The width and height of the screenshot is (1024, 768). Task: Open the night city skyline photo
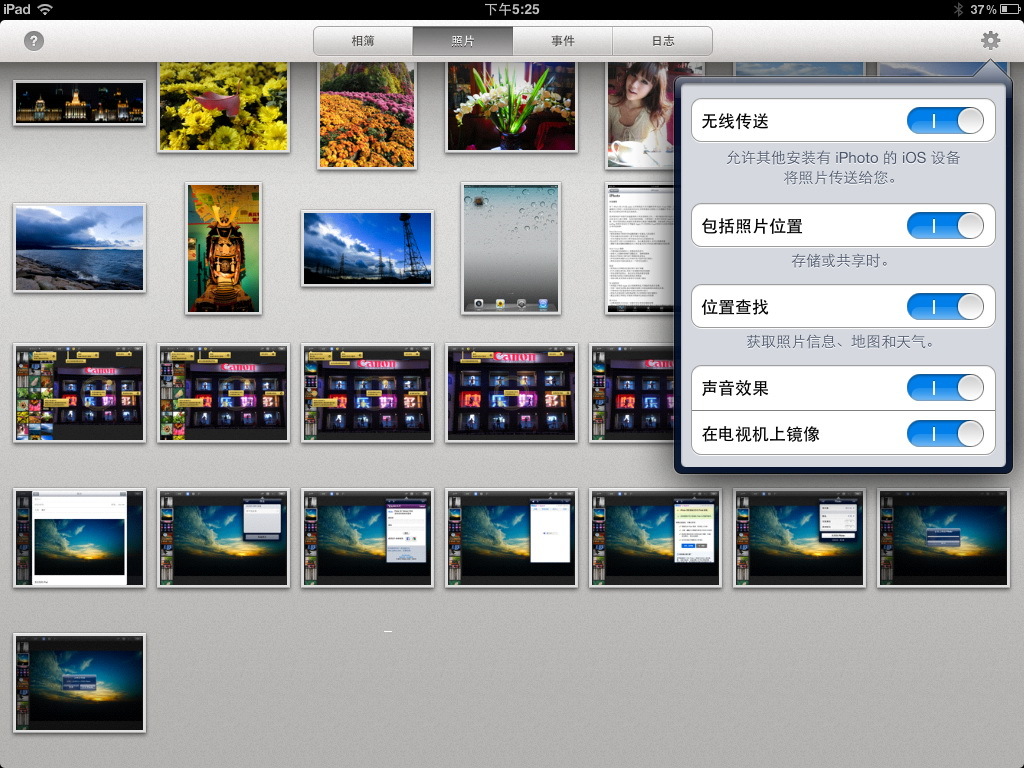point(79,101)
